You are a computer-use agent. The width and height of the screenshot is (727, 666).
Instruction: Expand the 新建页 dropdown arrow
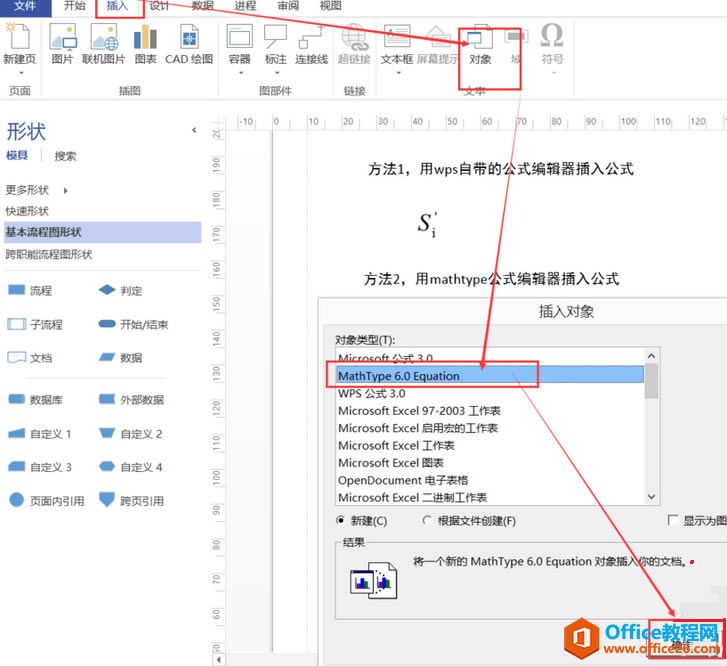click(x=20, y=72)
